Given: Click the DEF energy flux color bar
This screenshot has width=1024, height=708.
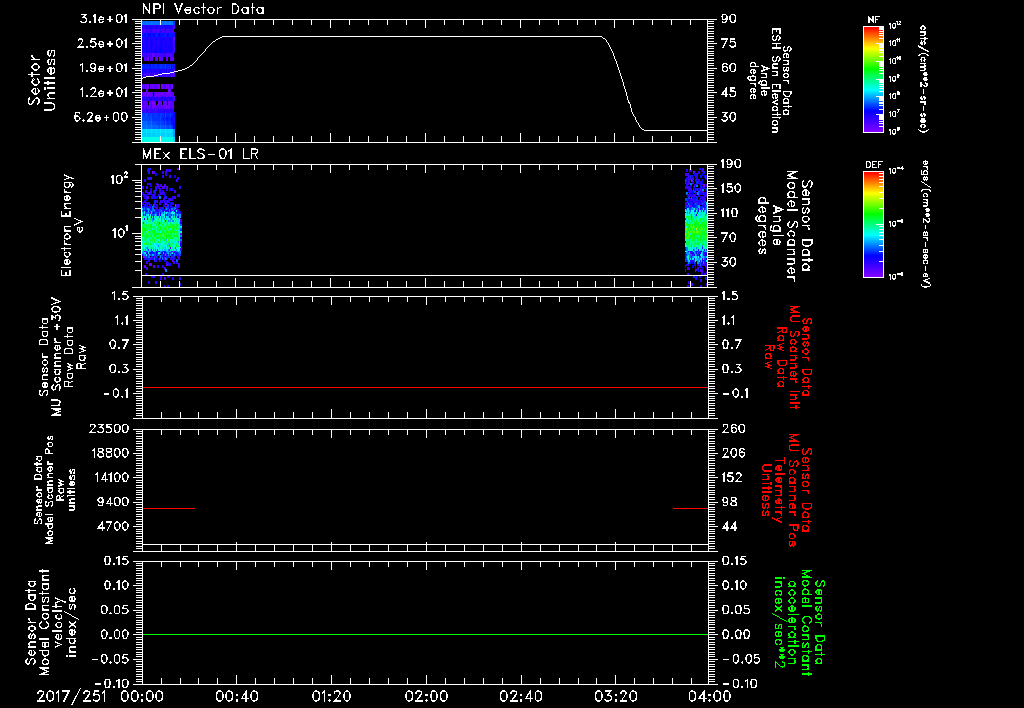Looking at the screenshot, I should tap(873, 224).
